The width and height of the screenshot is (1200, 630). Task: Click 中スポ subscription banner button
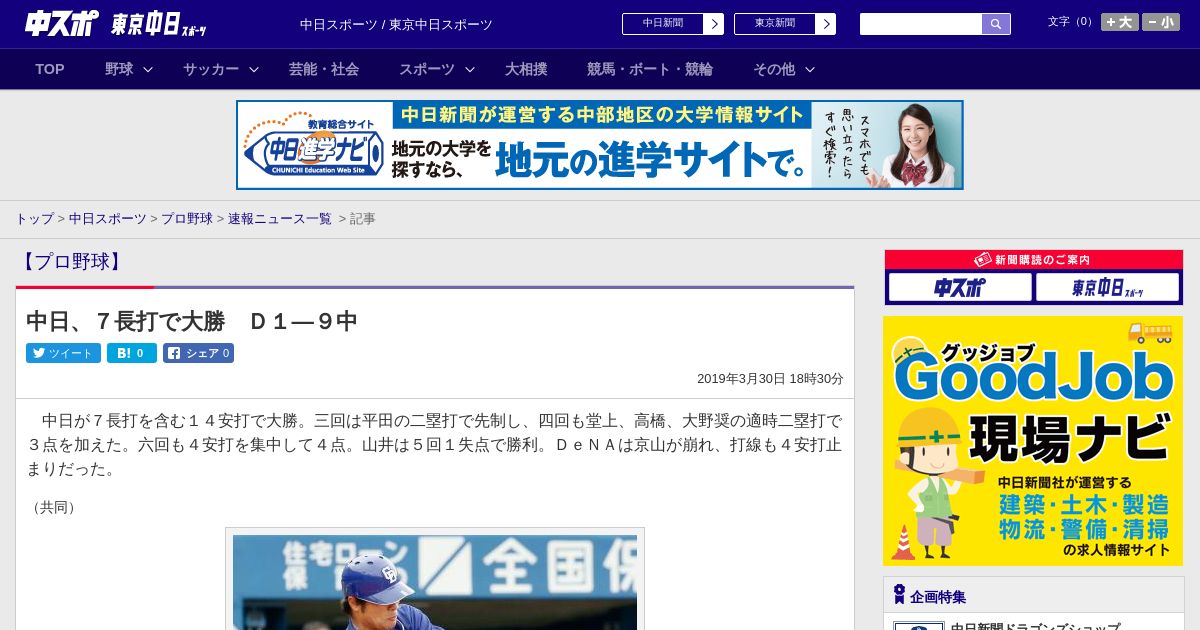(960, 288)
